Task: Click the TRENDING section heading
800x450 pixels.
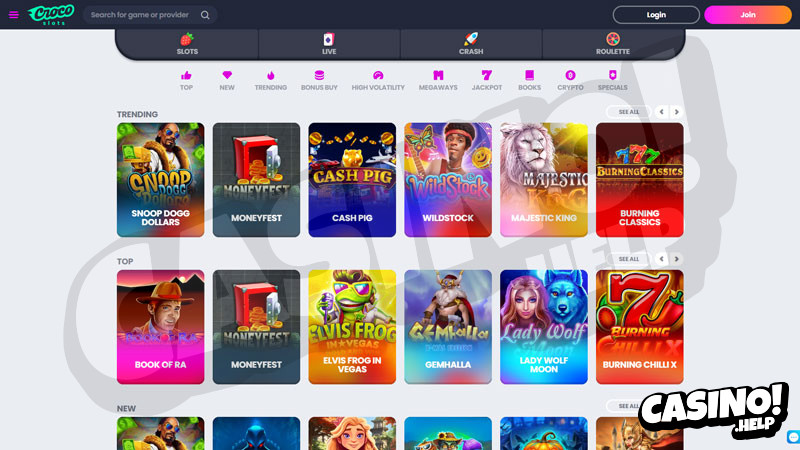Action: pos(137,114)
